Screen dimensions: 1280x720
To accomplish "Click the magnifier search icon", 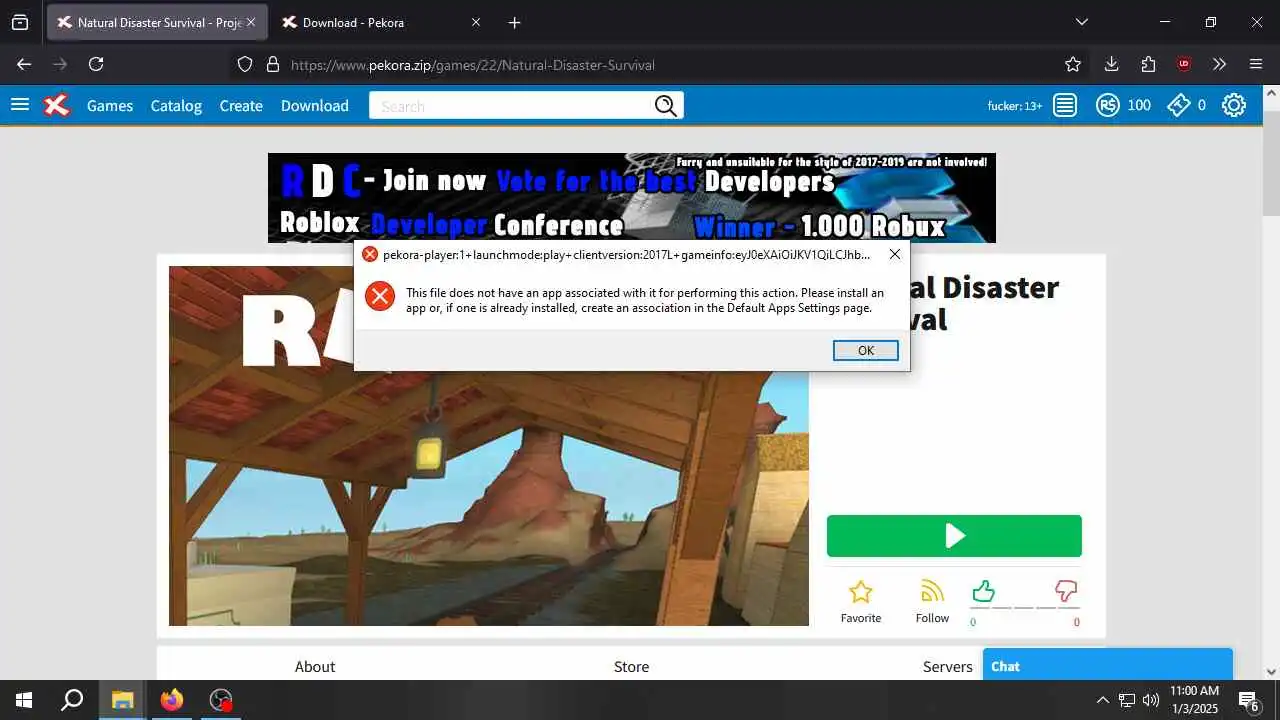I will coord(667,106).
